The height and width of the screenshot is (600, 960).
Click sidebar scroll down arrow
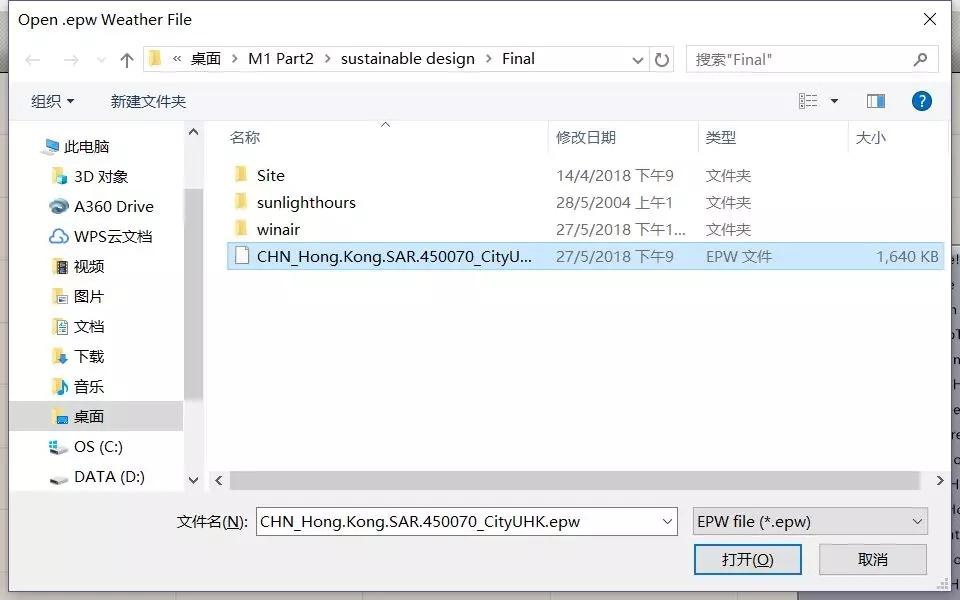[193, 481]
